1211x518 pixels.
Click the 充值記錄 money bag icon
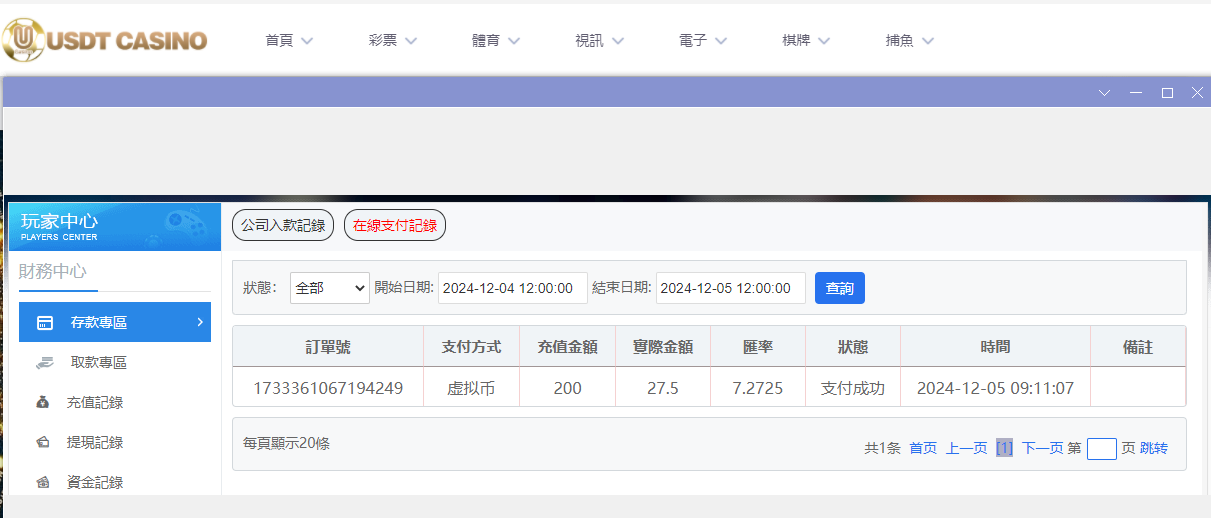click(x=43, y=403)
